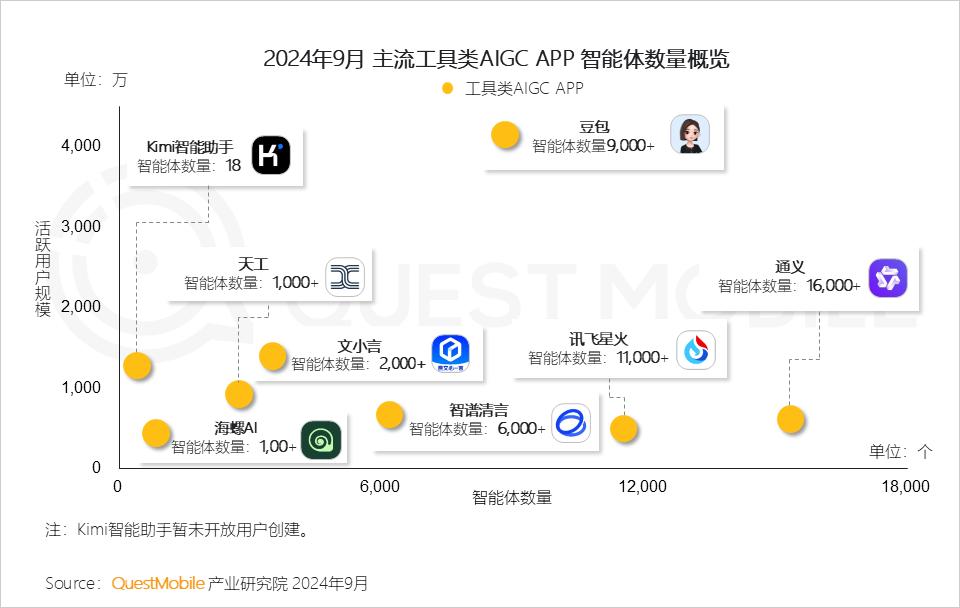Select the data point below 通义
This screenshot has width=960, height=608.
[x=791, y=419]
